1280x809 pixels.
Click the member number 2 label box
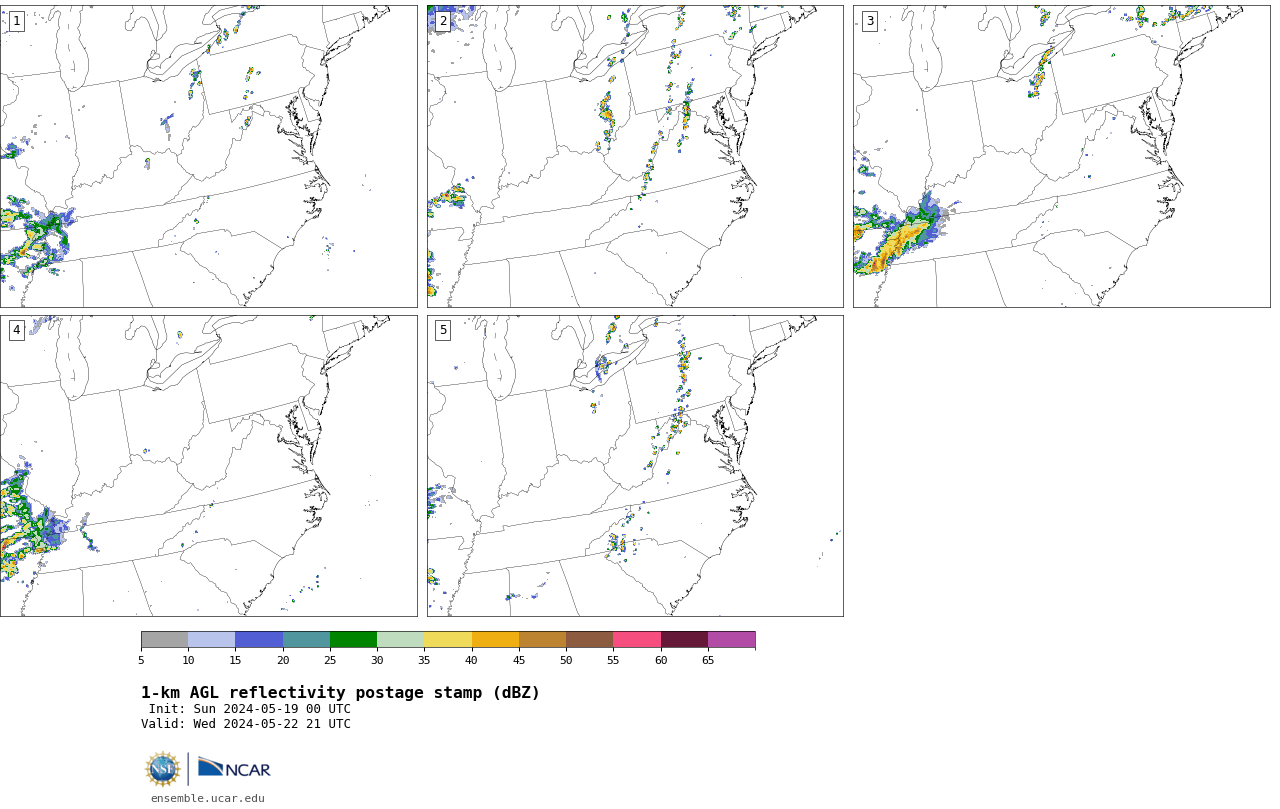[443, 21]
